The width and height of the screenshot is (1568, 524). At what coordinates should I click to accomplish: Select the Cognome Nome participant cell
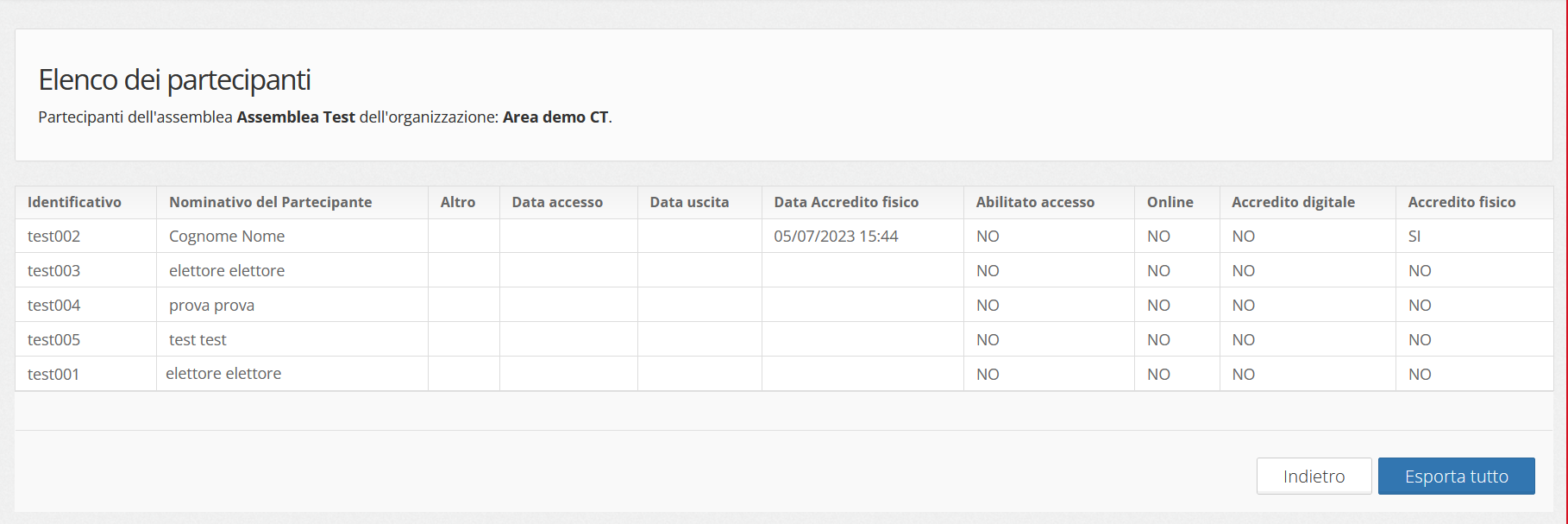[292, 236]
